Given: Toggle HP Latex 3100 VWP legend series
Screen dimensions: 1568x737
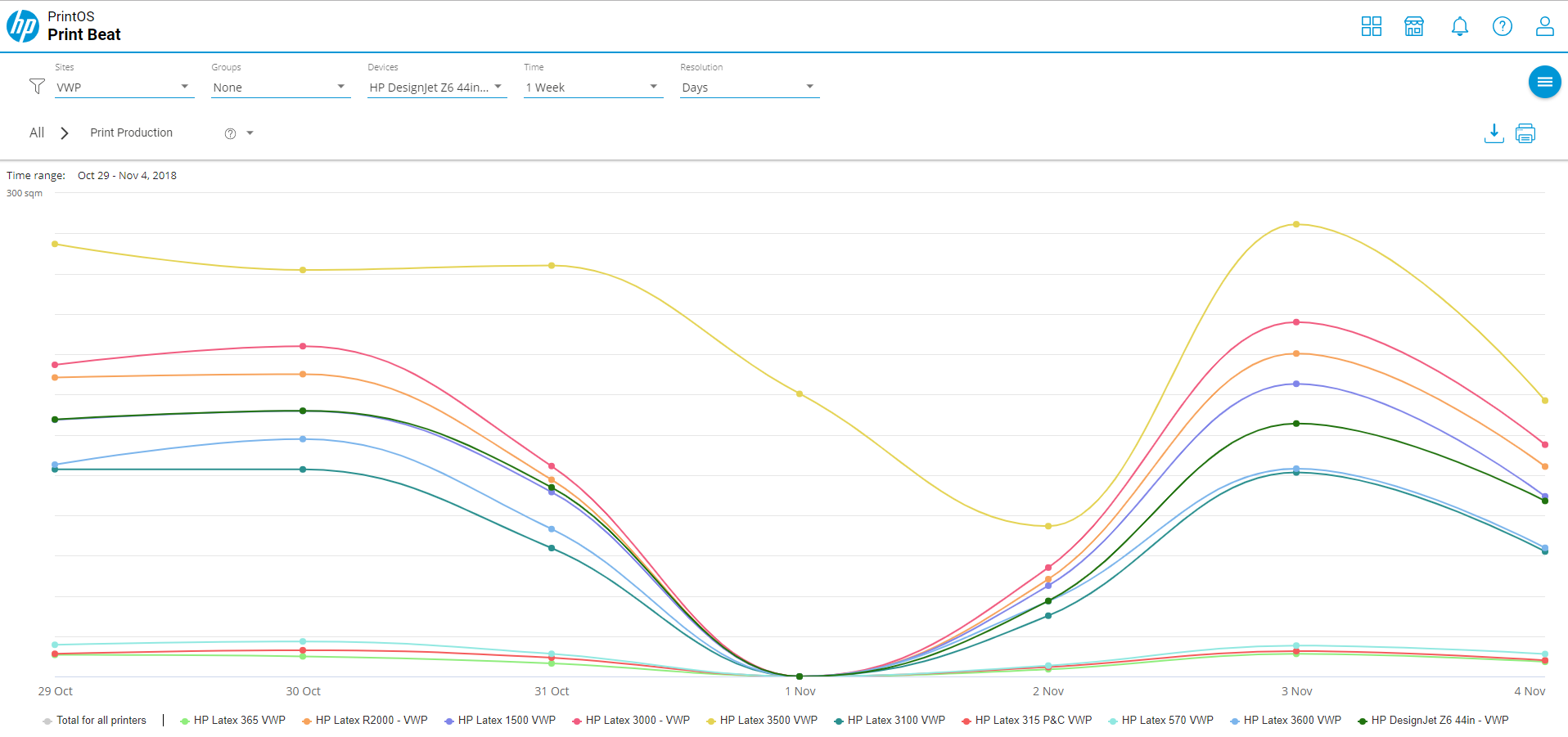Looking at the screenshot, I should pyautogui.click(x=890, y=721).
